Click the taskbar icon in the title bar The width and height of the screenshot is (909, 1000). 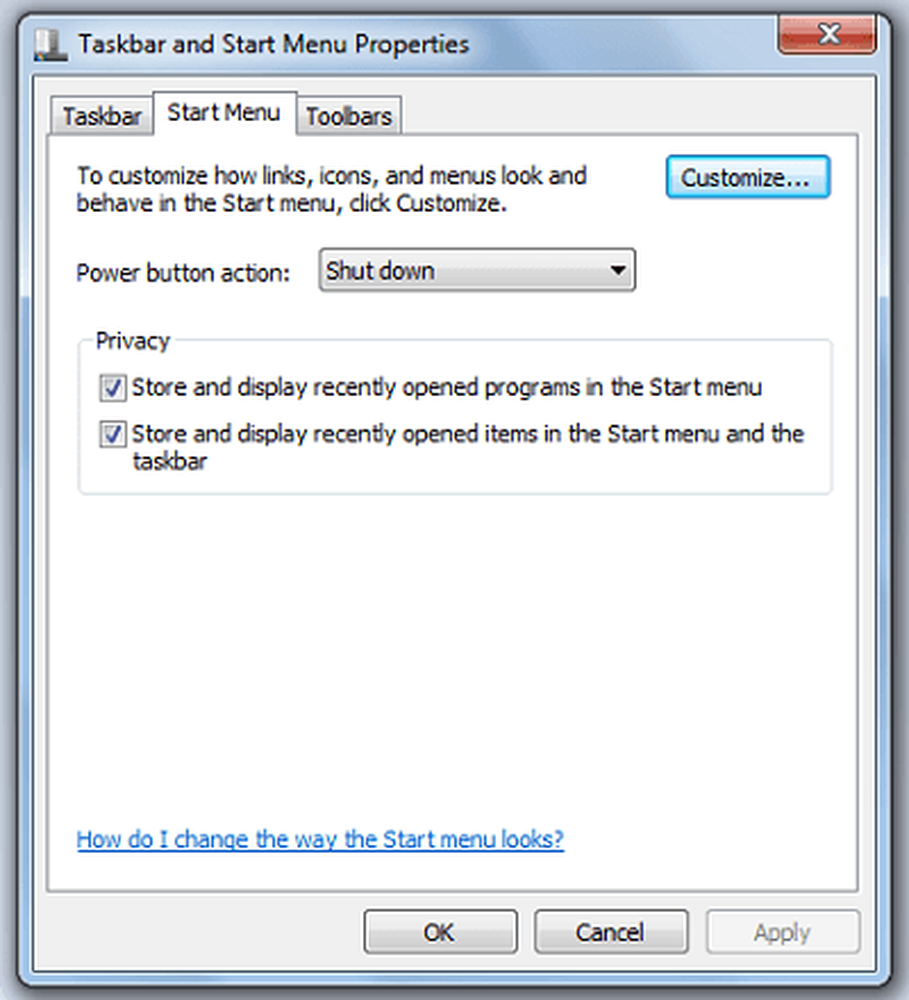point(50,45)
